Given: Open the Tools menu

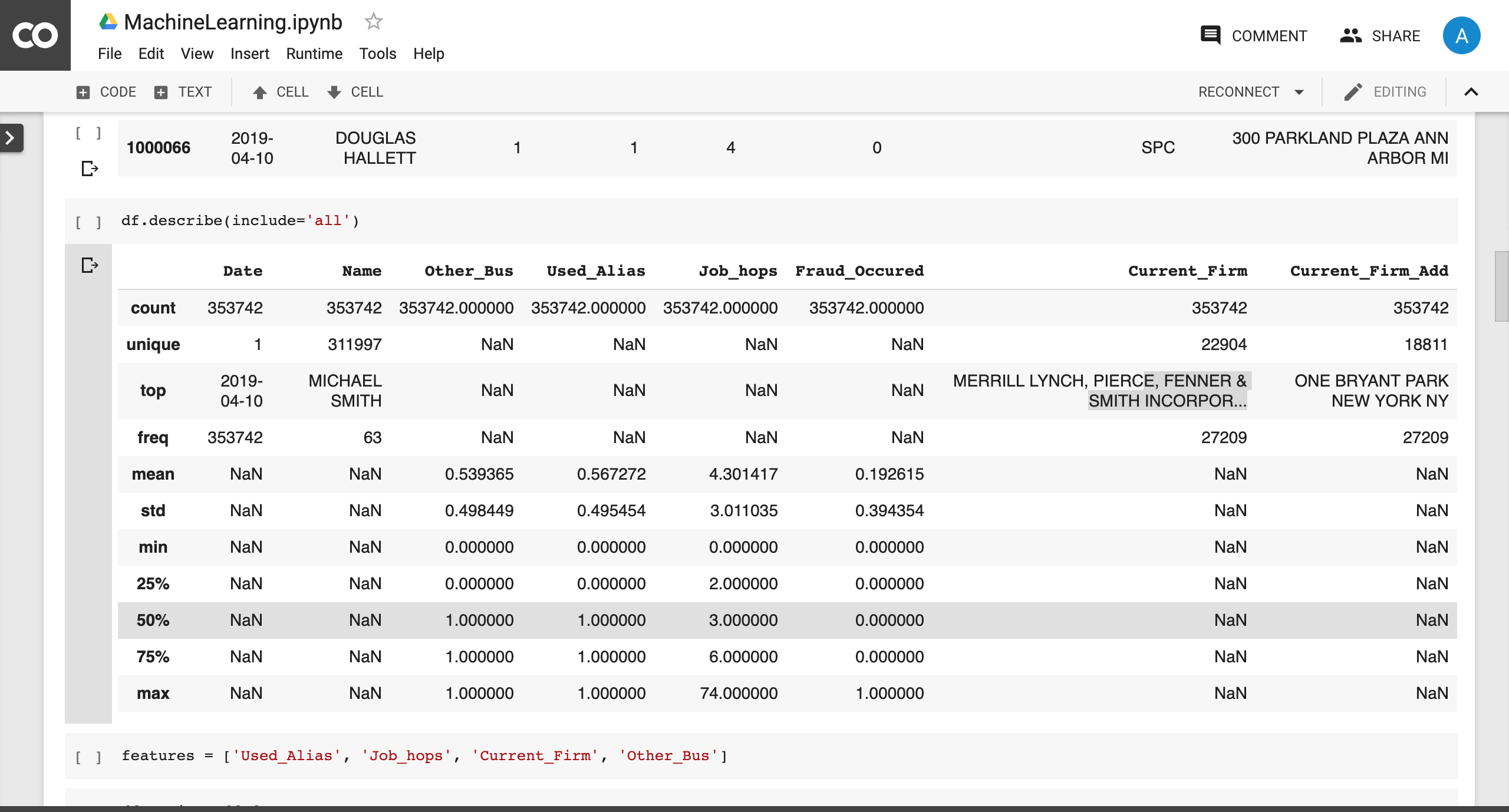Looking at the screenshot, I should tap(377, 54).
